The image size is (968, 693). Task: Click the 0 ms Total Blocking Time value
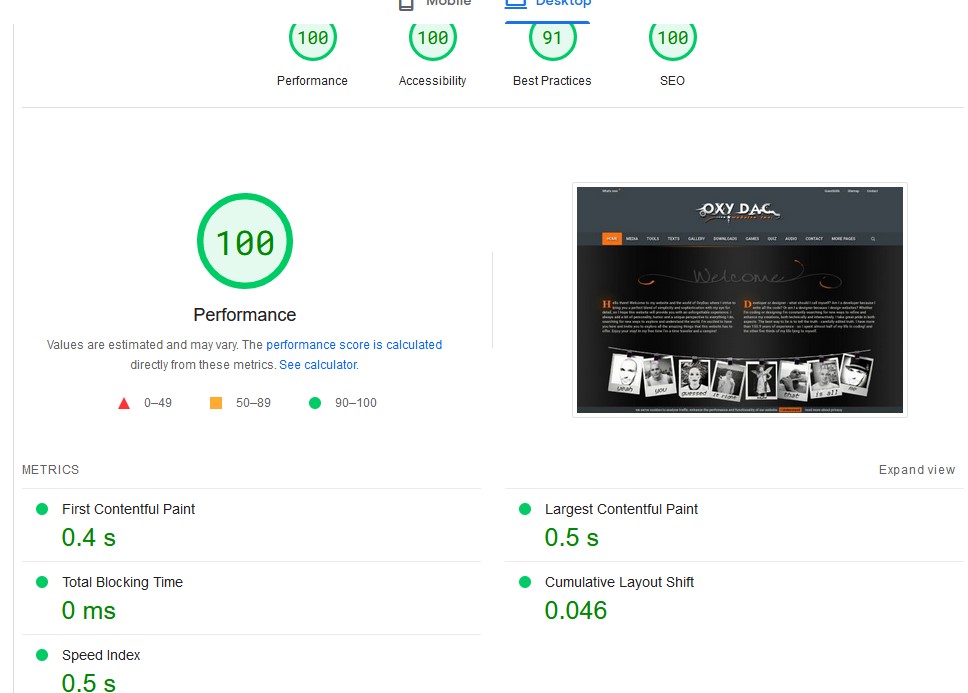click(89, 610)
